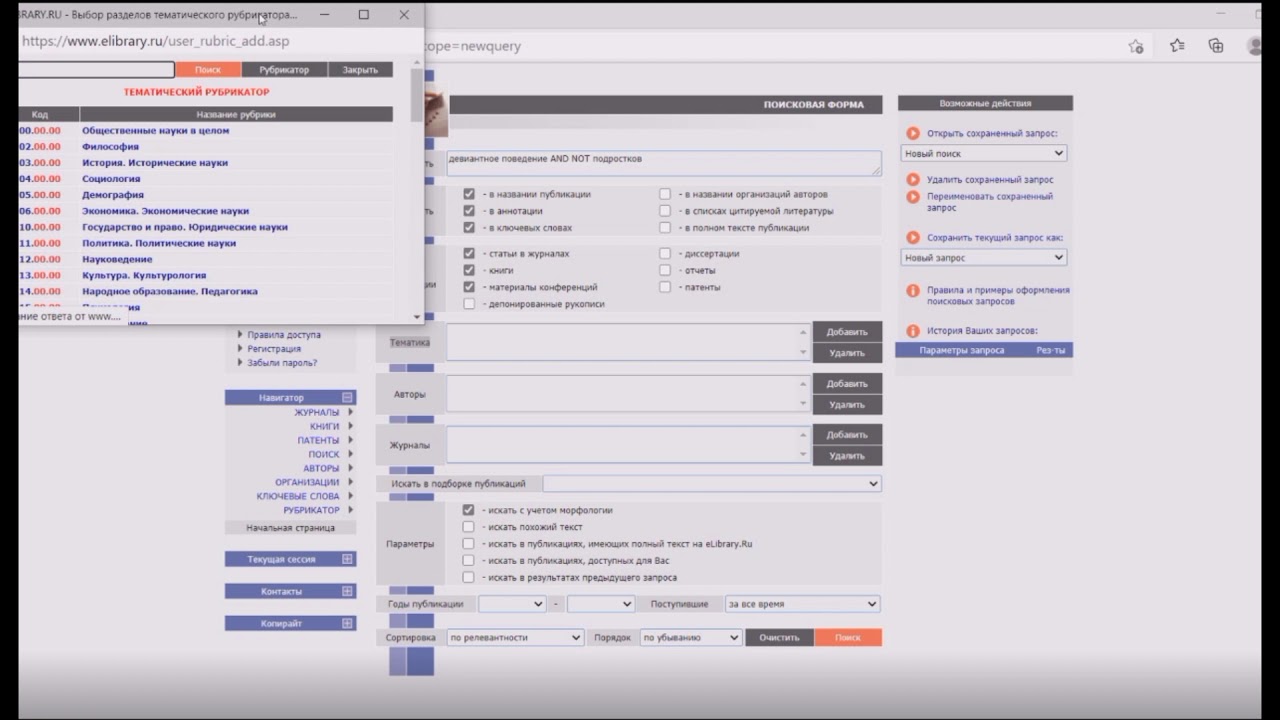Viewport: 1280px width, 720px height.
Task: Toggle 'искать с учетом морфологии' checkbox
Action: (x=469, y=510)
